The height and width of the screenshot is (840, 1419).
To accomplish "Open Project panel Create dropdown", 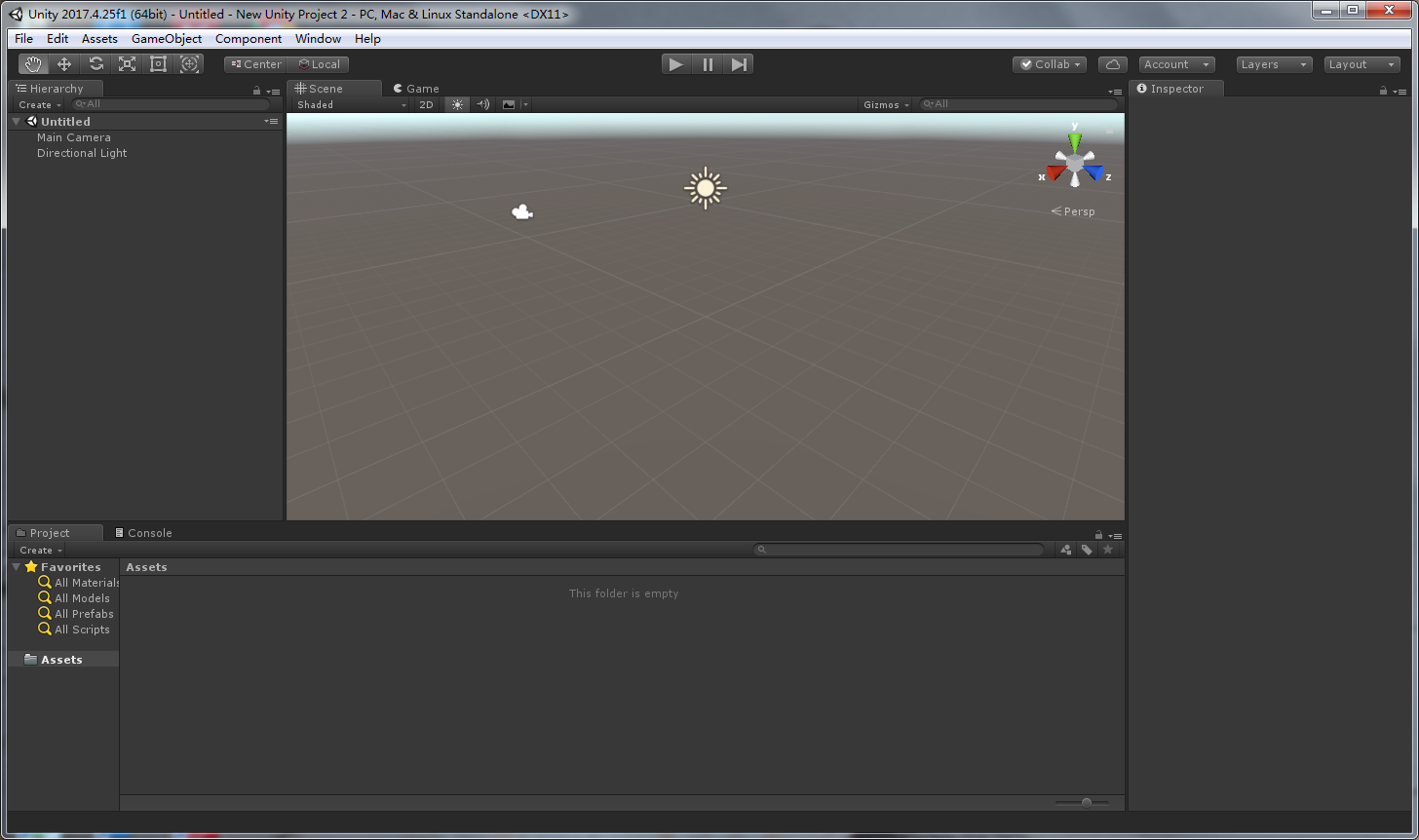I will pyautogui.click(x=41, y=550).
